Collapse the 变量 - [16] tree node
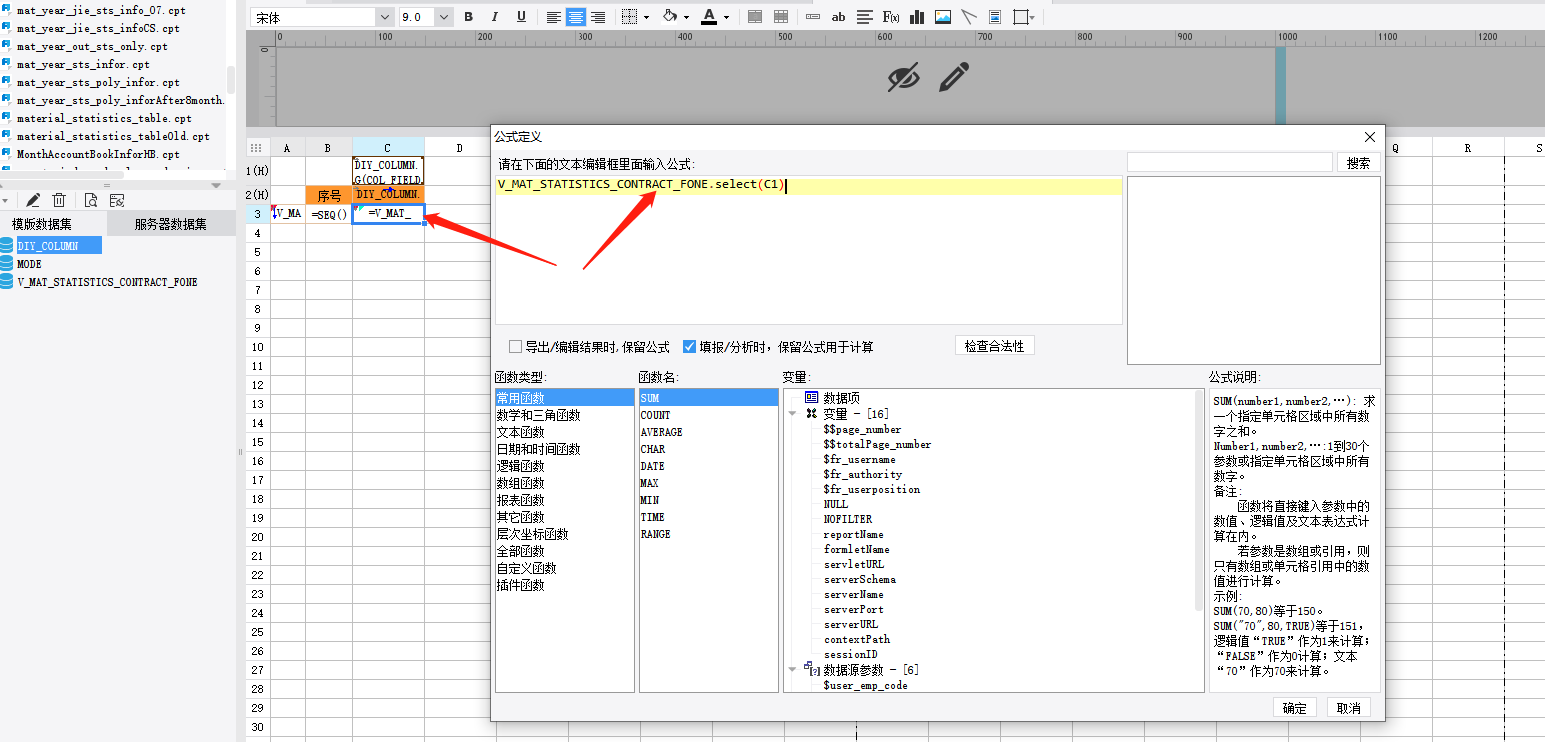1545x742 pixels. tap(793, 413)
